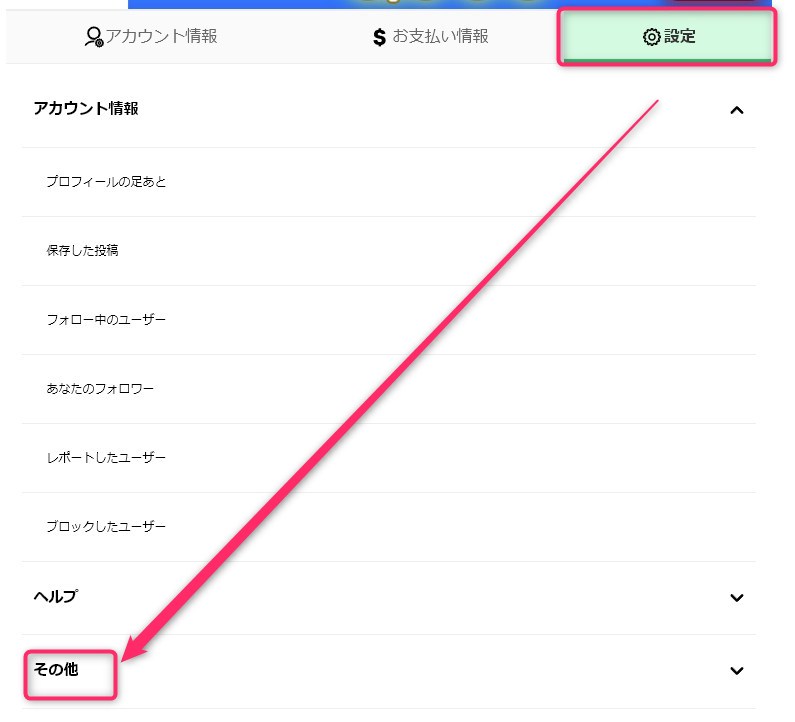Open プロフィールの足あと
This screenshot has height=722, width=795.
[x=106, y=182]
